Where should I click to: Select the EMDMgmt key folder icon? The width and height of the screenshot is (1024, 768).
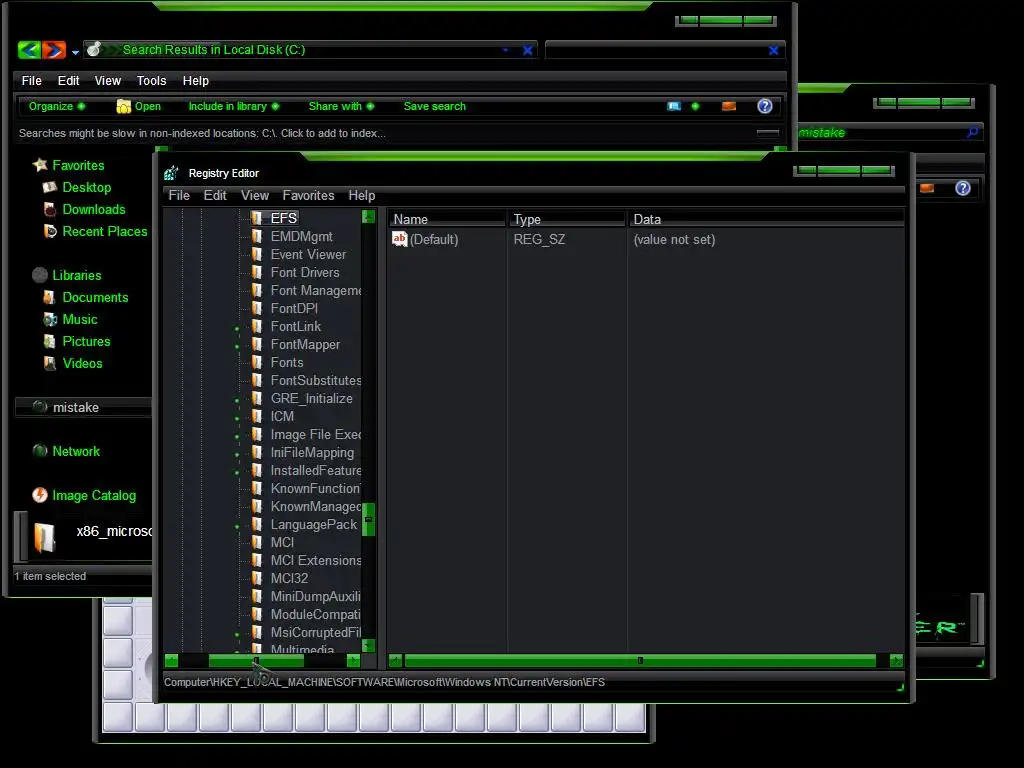(257, 236)
